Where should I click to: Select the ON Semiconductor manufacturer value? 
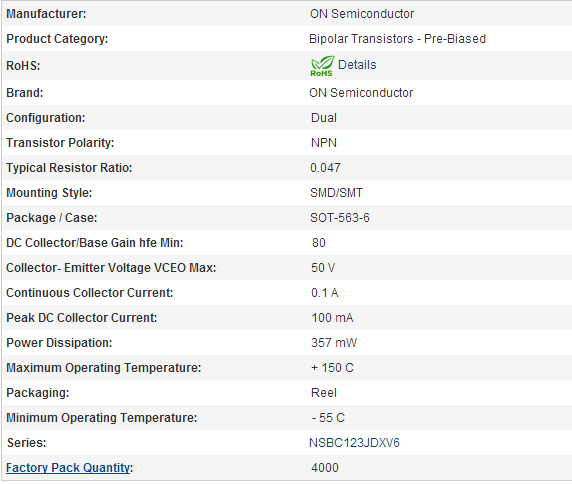pyautogui.click(x=362, y=14)
